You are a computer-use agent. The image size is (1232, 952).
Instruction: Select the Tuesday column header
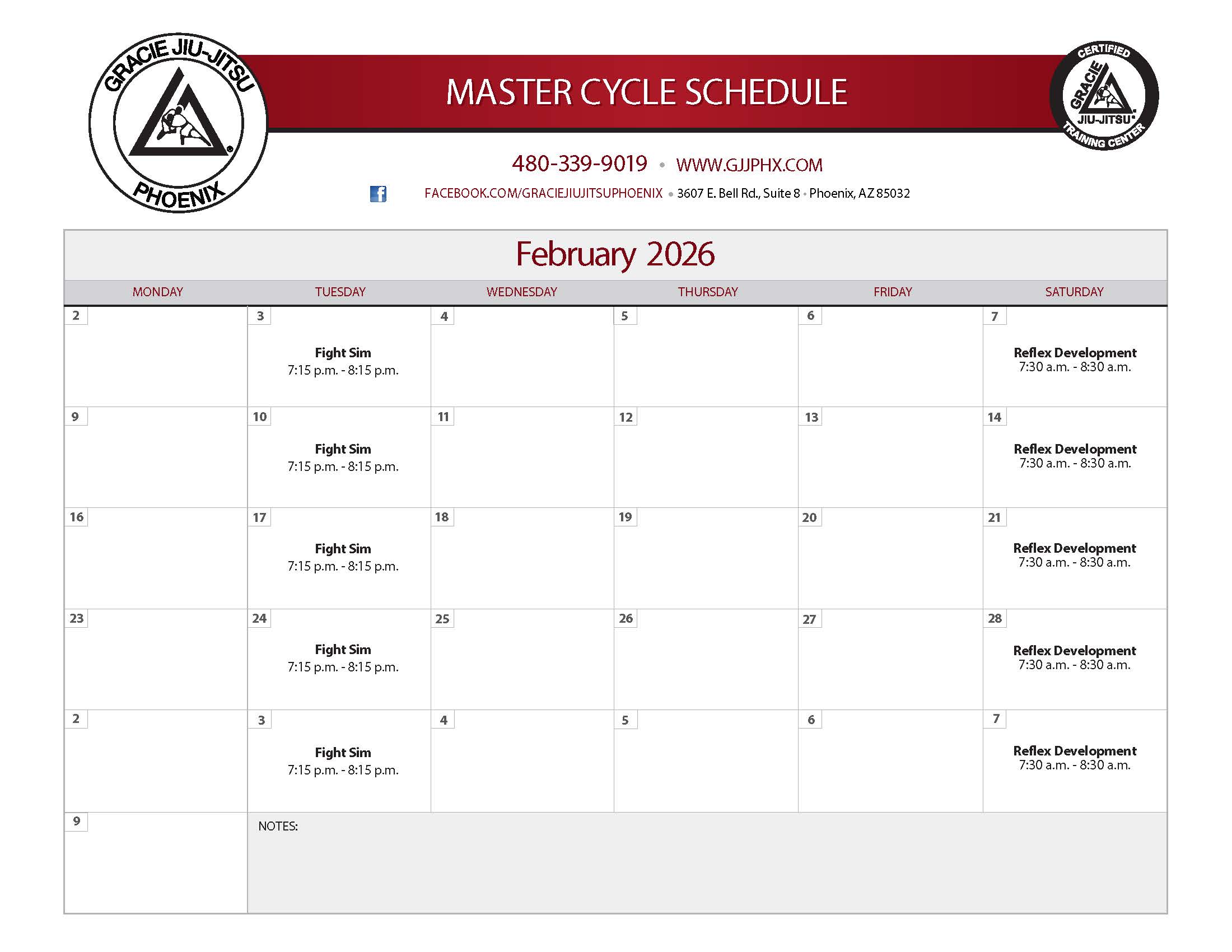pos(340,292)
